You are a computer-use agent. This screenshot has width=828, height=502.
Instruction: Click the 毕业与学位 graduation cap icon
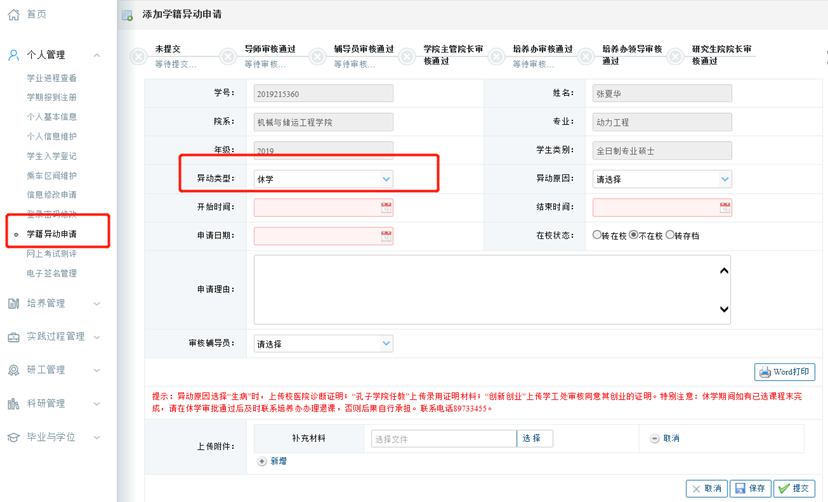14,437
